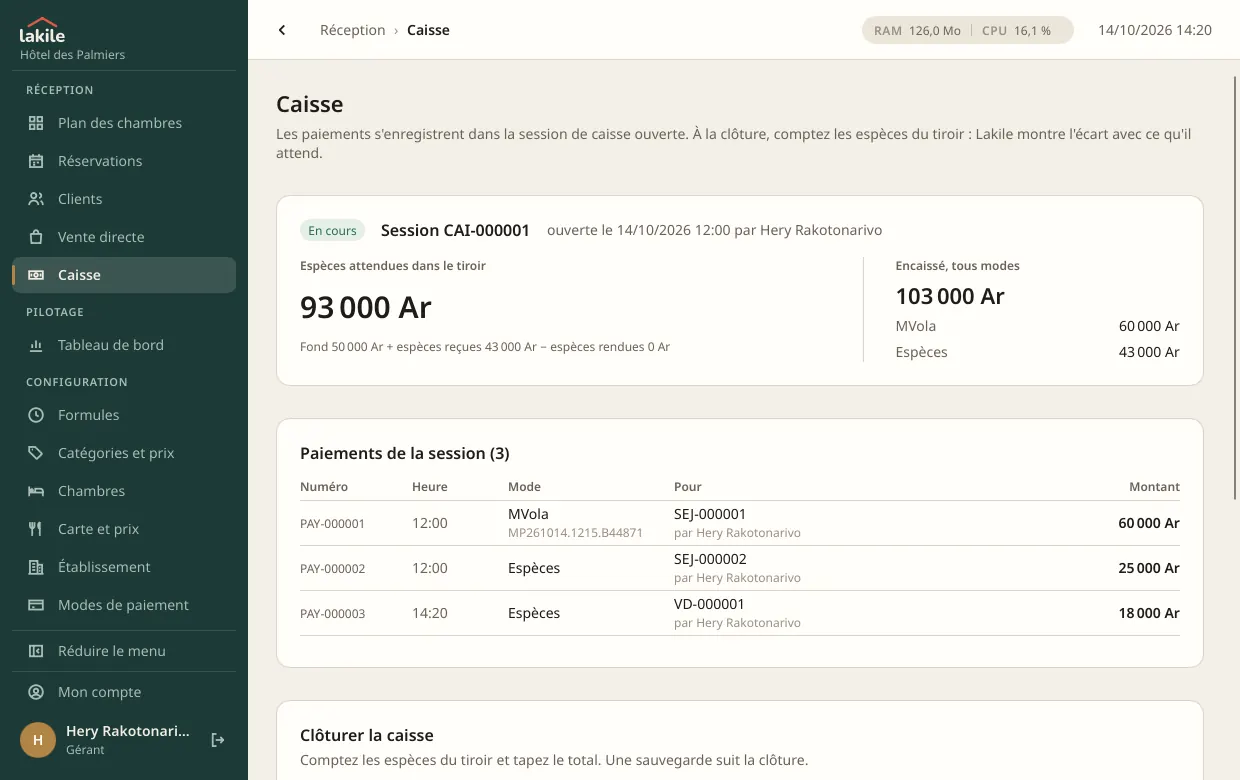Click the H user avatar
This screenshot has width=1240, height=780.
[38, 740]
